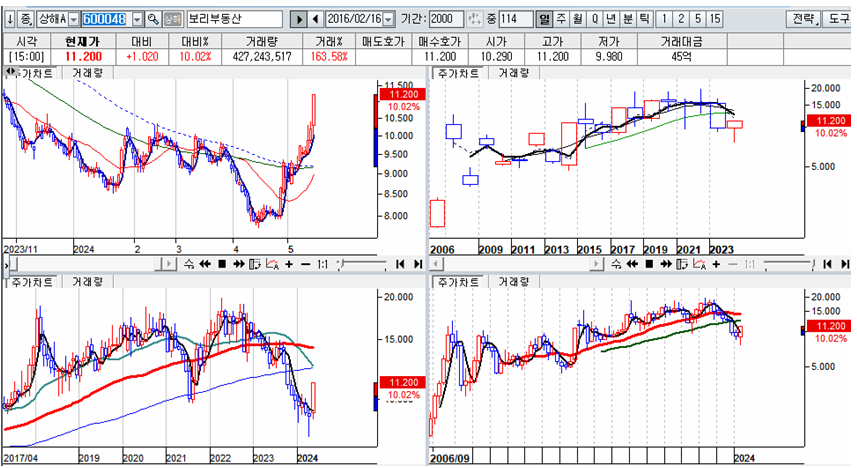Adjust the zoom slider under daily chart
Screen dimensions: 857x468
click(362, 265)
